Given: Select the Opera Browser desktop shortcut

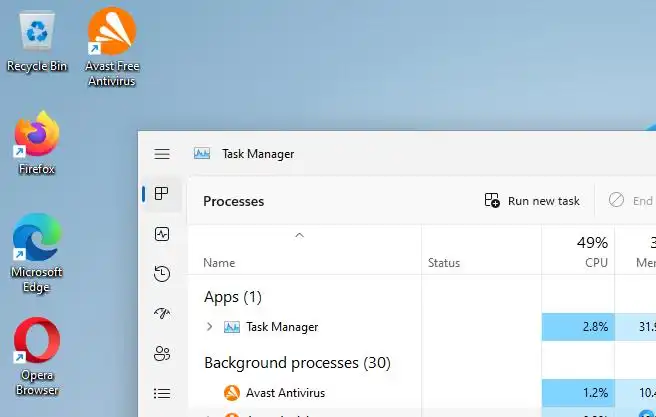Looking at the screenshot, I should click(x=37, y=357).
